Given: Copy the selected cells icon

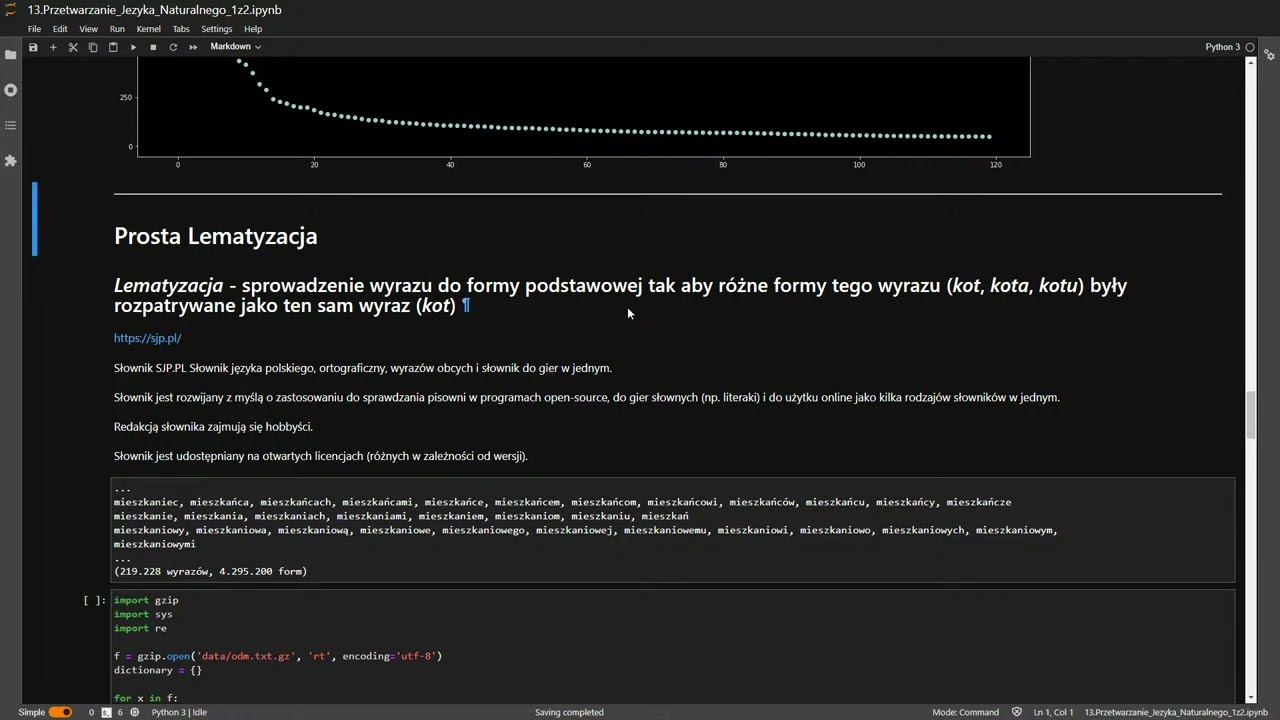Looking at the screenshot, I should pyautogui.click(x=93, y=47).
